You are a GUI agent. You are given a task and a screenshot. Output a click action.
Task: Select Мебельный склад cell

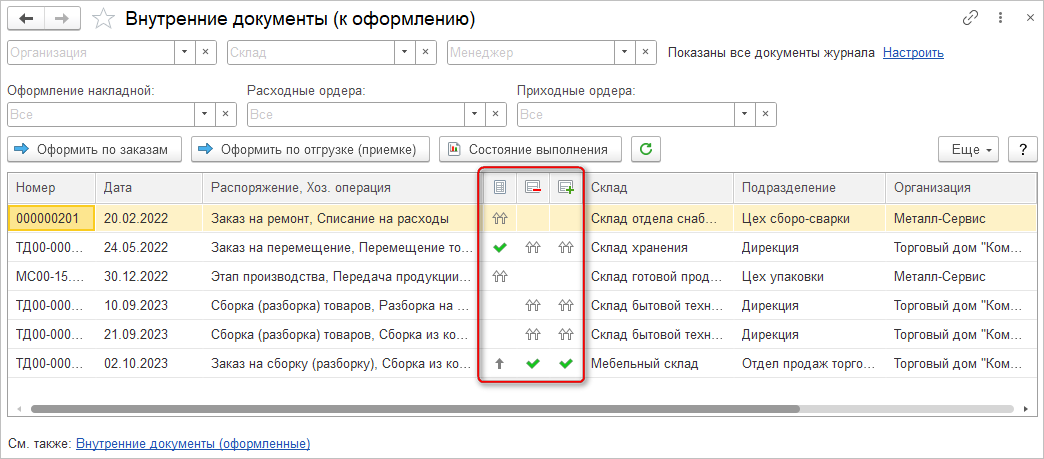click(x=658, y=364)
